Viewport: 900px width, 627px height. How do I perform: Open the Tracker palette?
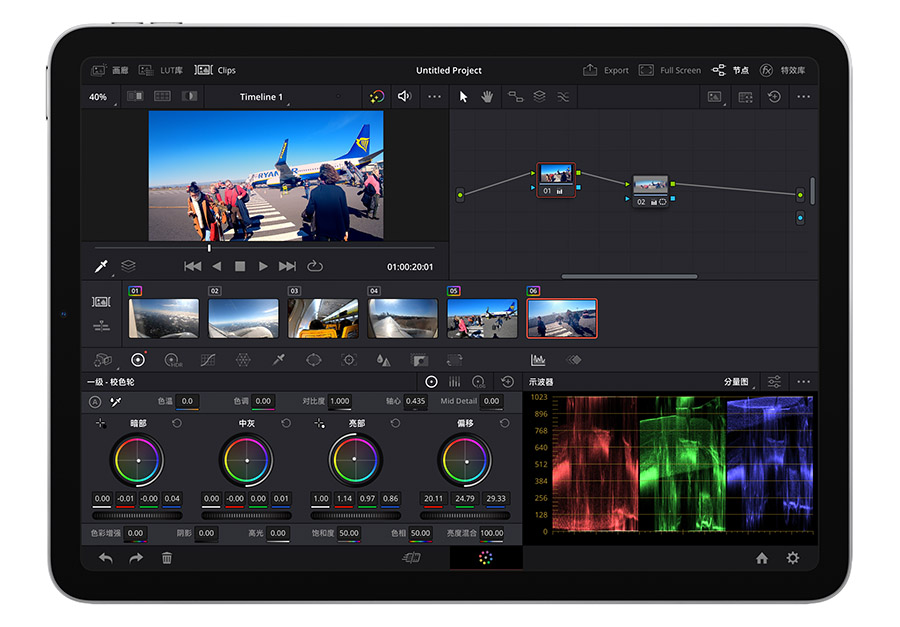[348, 360]
